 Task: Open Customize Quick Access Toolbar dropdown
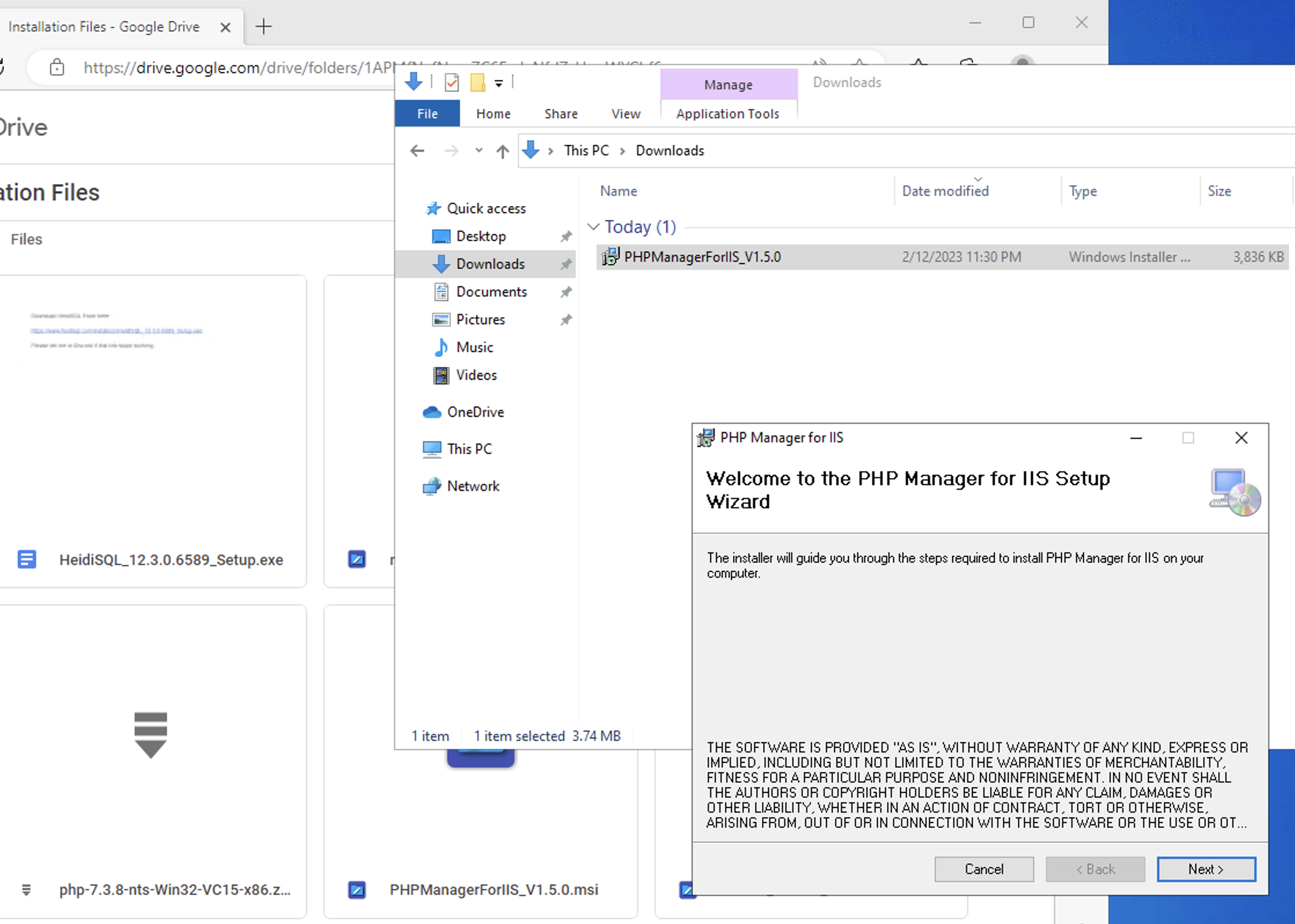pos(499,83)
